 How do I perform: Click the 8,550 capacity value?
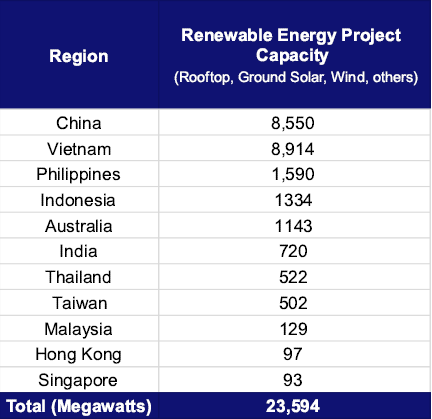(x=293, y=123)
